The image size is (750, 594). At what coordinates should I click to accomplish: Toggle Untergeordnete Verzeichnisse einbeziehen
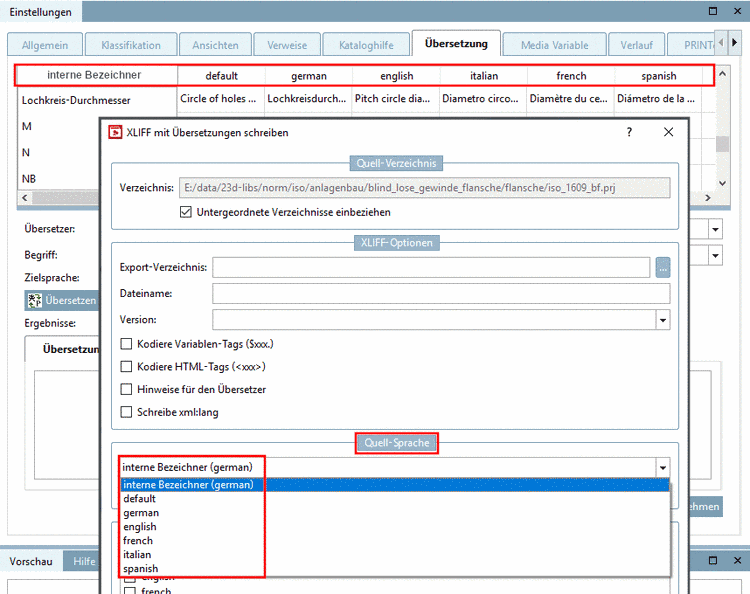pyautogui.click(x=186, y=212)
